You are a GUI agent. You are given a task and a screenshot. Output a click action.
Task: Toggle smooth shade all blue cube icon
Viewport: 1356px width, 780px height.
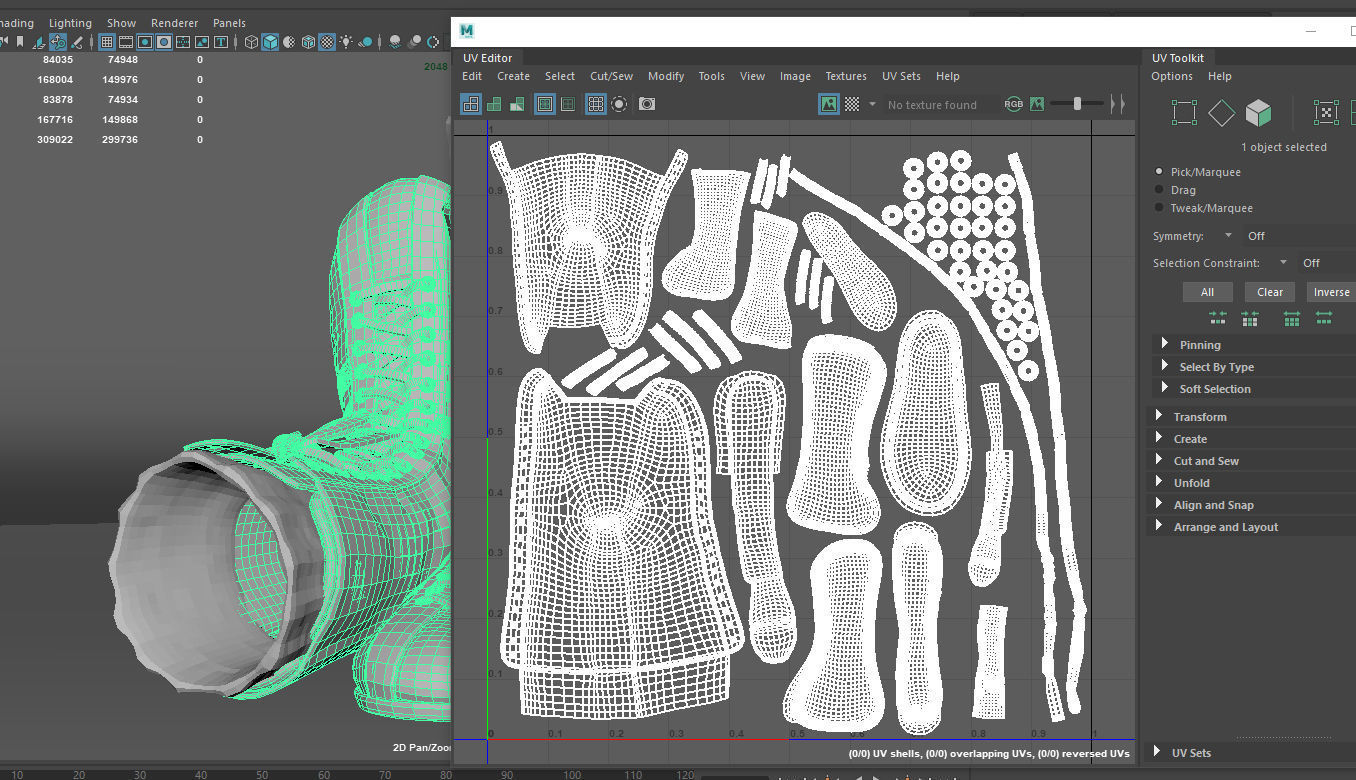pyautogui.click(x=270, y=42)
